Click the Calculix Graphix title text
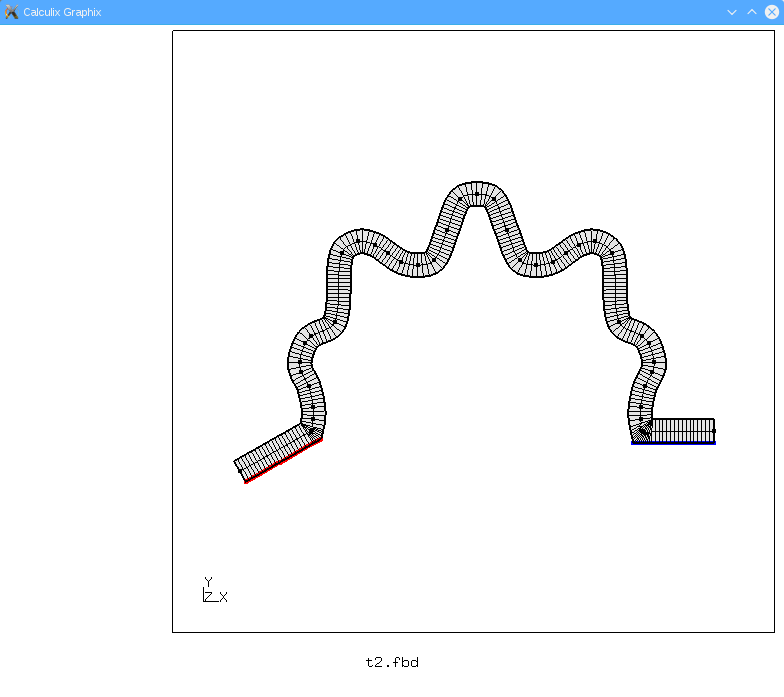The width and height of the screenshot is (784, 697). click(x=62, y=12)
